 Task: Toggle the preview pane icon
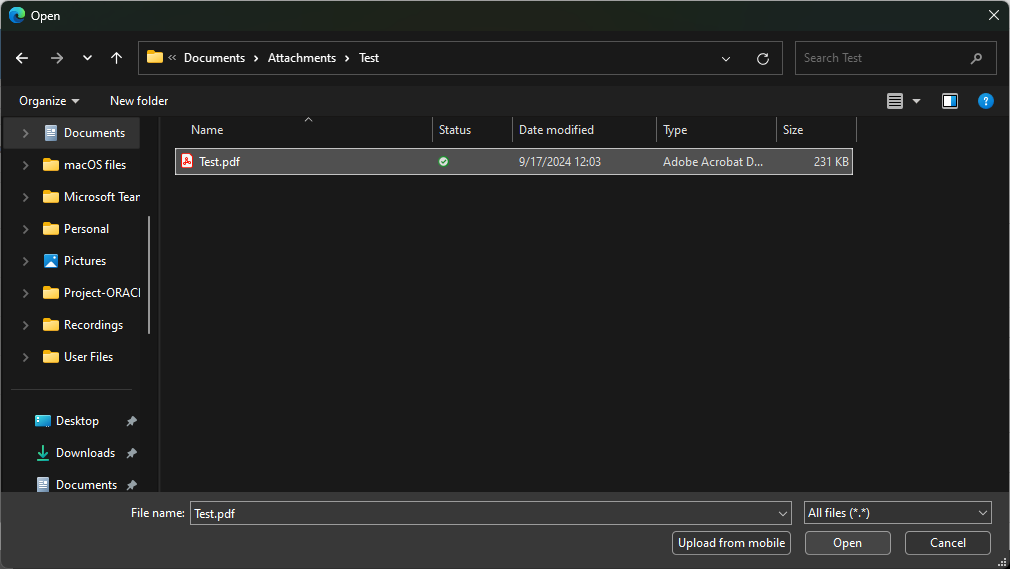click(950, 101)
